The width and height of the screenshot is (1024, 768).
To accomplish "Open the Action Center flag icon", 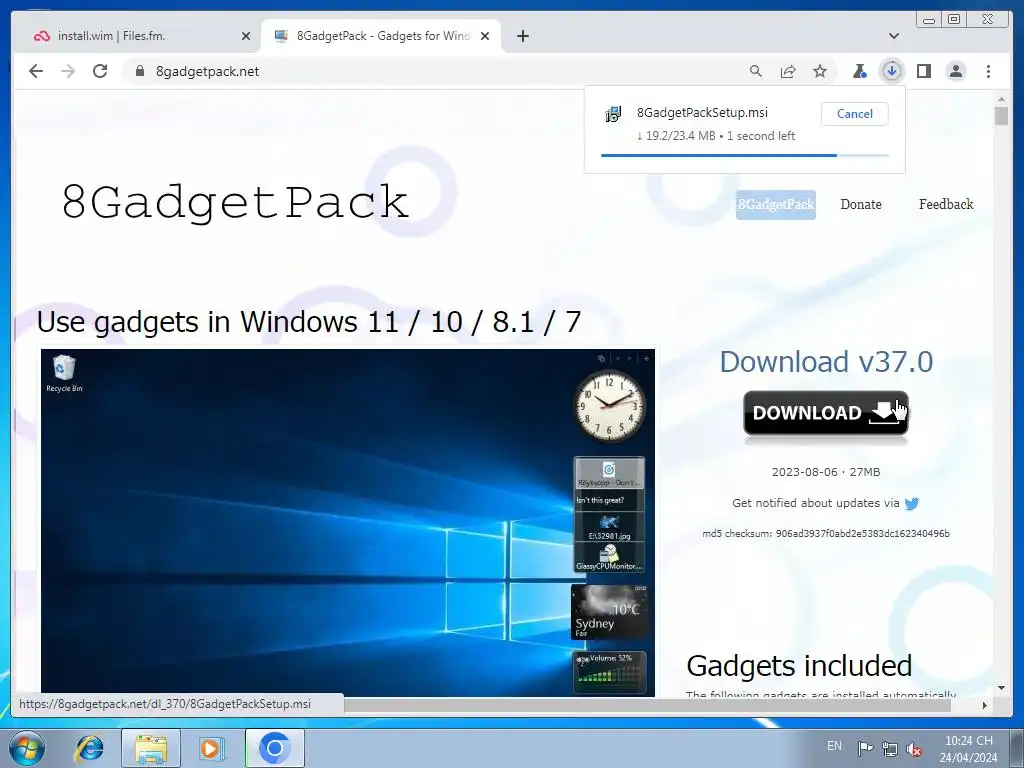I will click(865, 749).
